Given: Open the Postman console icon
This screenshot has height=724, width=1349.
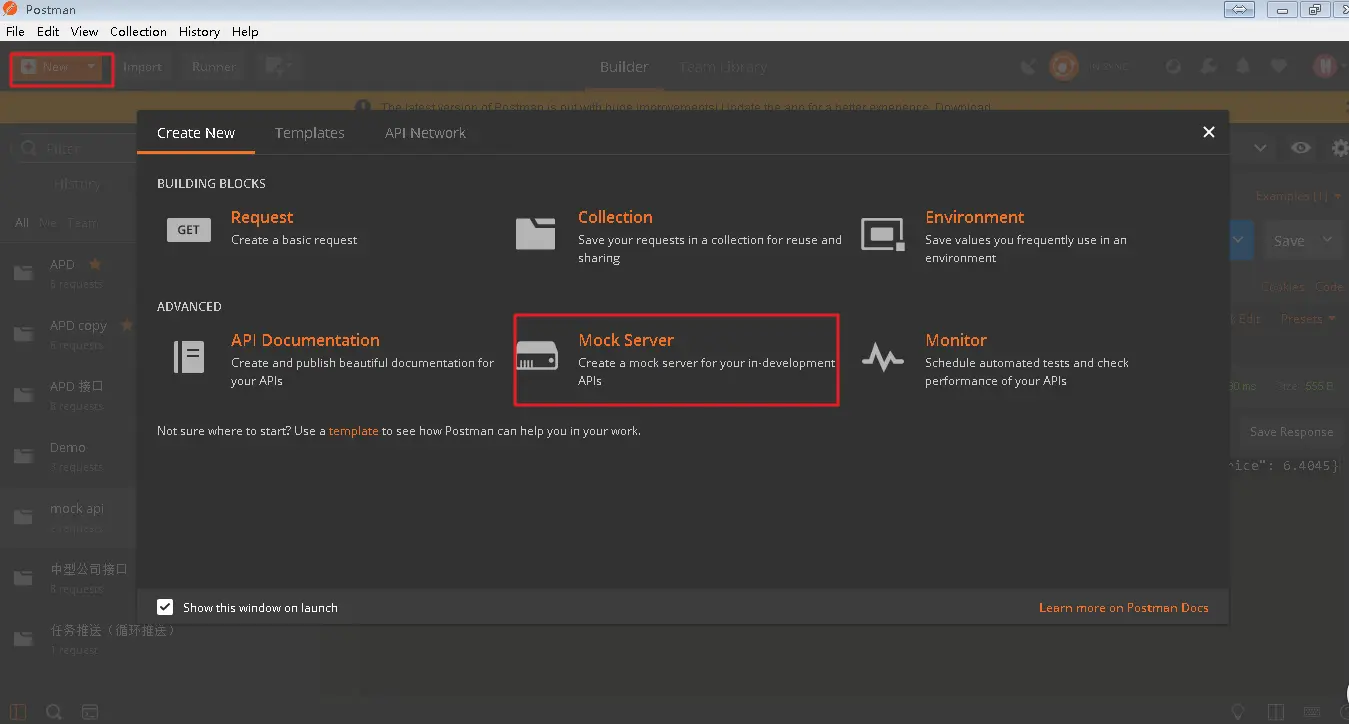Looking at the screenshot, I should coord(90,712).
